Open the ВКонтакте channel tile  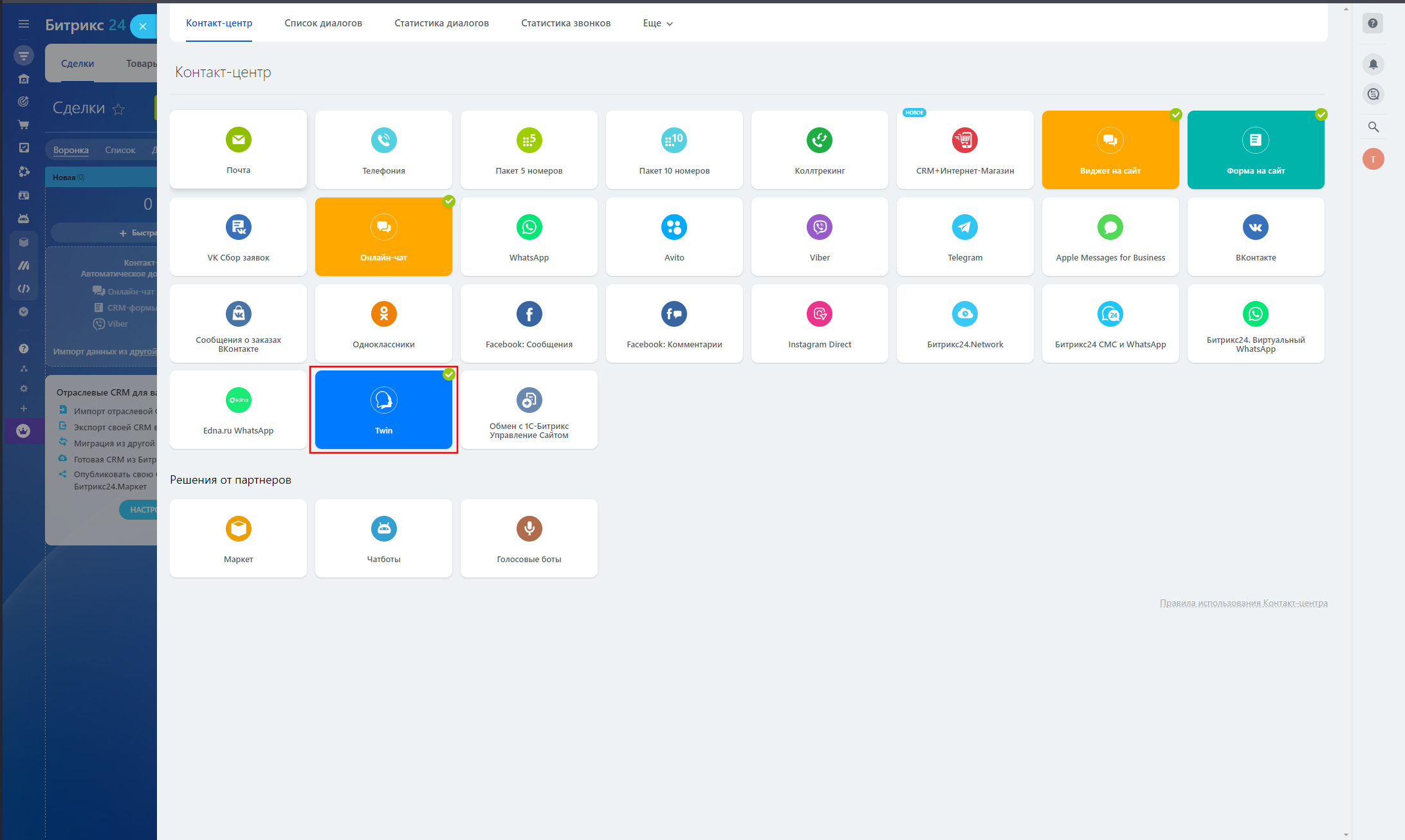[x=1256, y=236]
